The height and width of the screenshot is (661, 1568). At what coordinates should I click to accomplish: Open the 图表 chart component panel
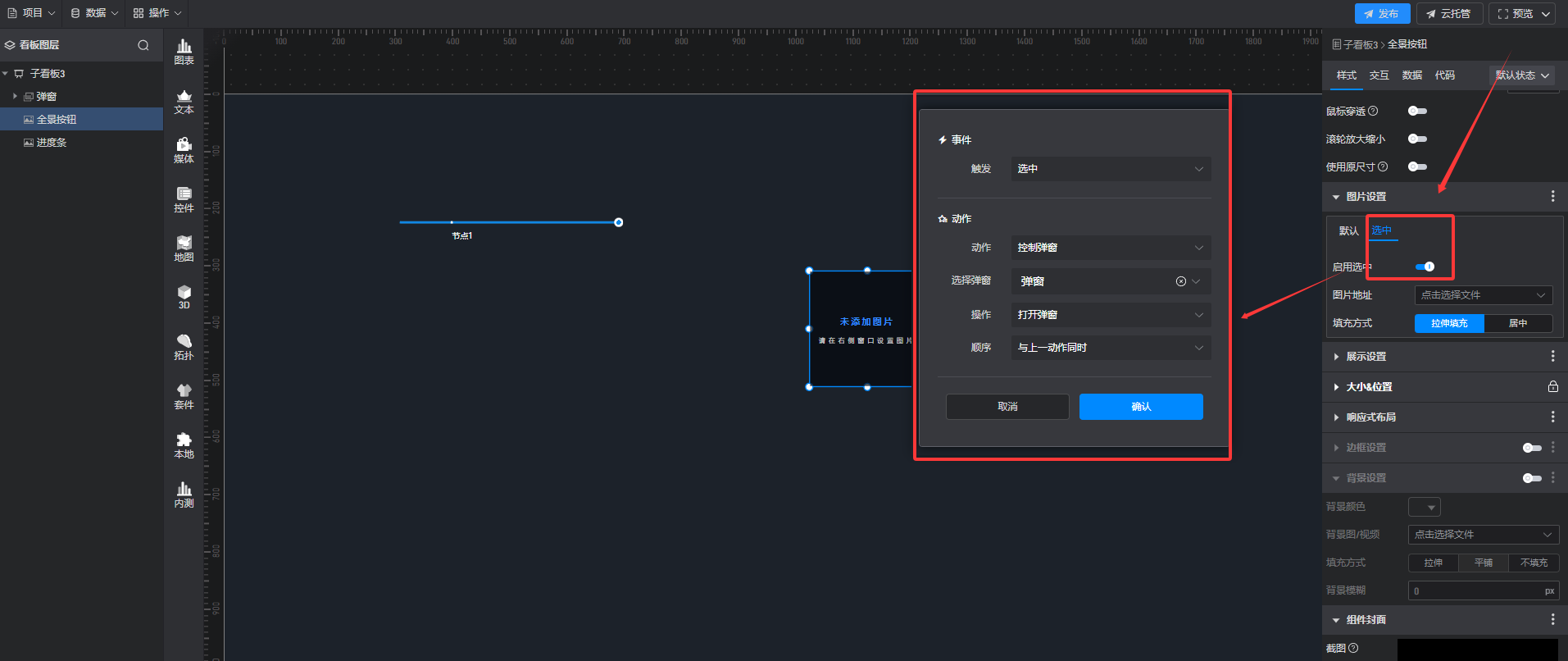tap(184, 52)
